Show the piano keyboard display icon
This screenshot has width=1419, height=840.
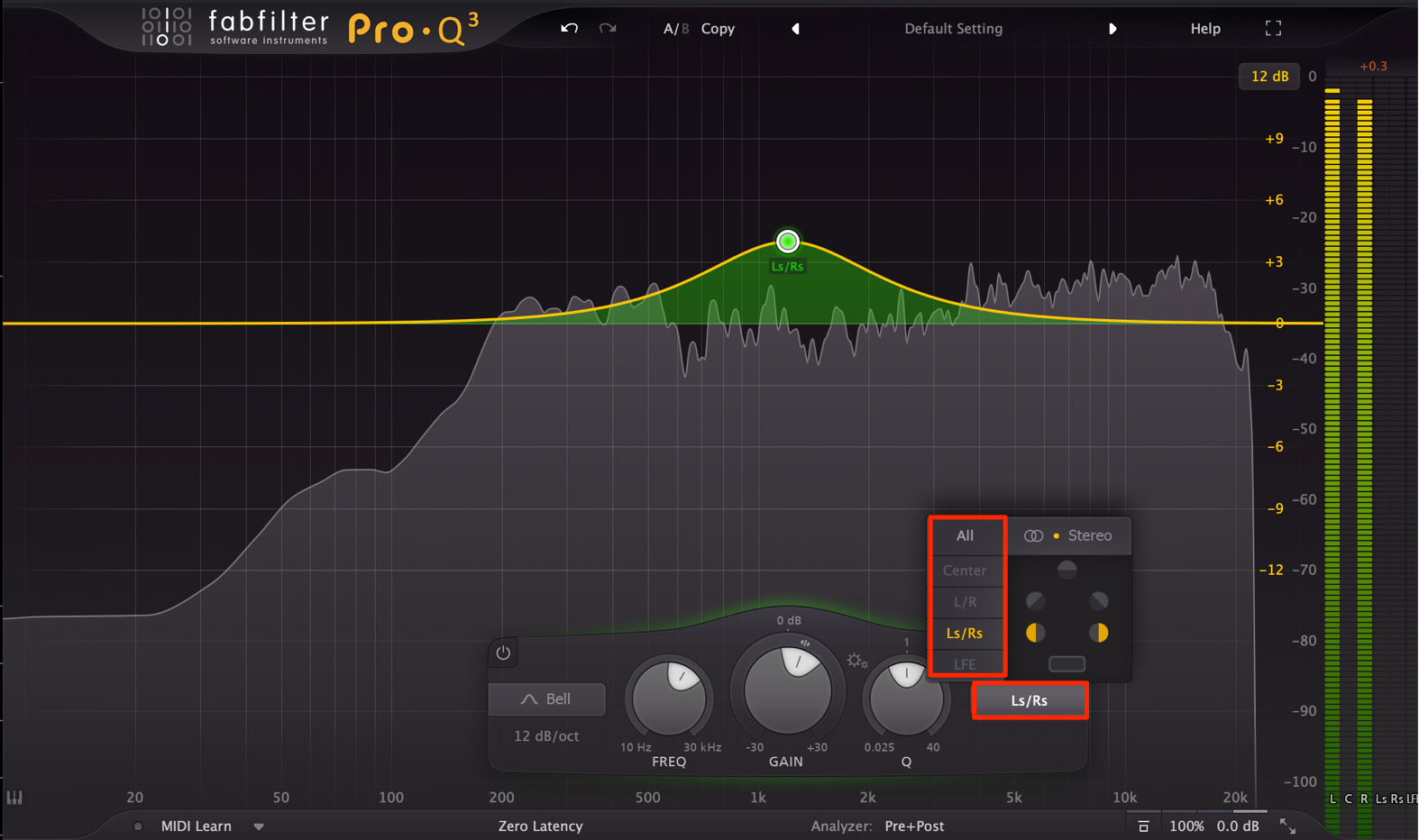point(14,798)
